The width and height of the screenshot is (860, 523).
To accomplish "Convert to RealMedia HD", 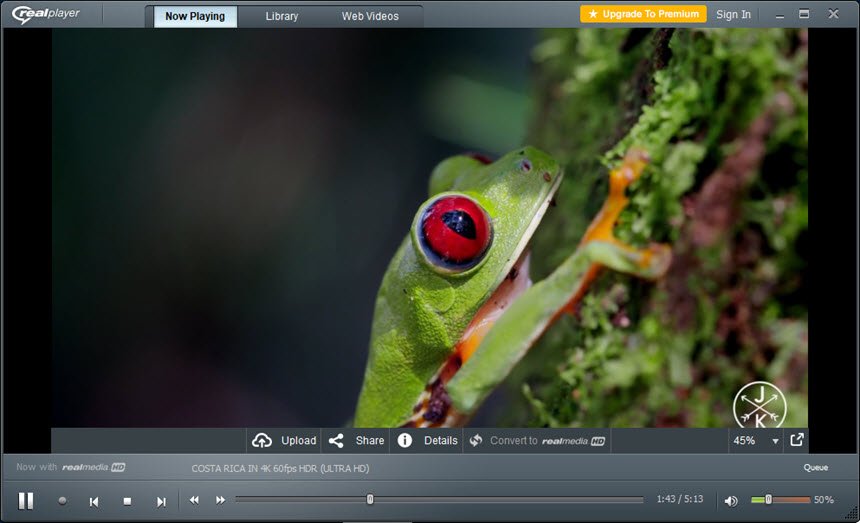I will (538, 441).
